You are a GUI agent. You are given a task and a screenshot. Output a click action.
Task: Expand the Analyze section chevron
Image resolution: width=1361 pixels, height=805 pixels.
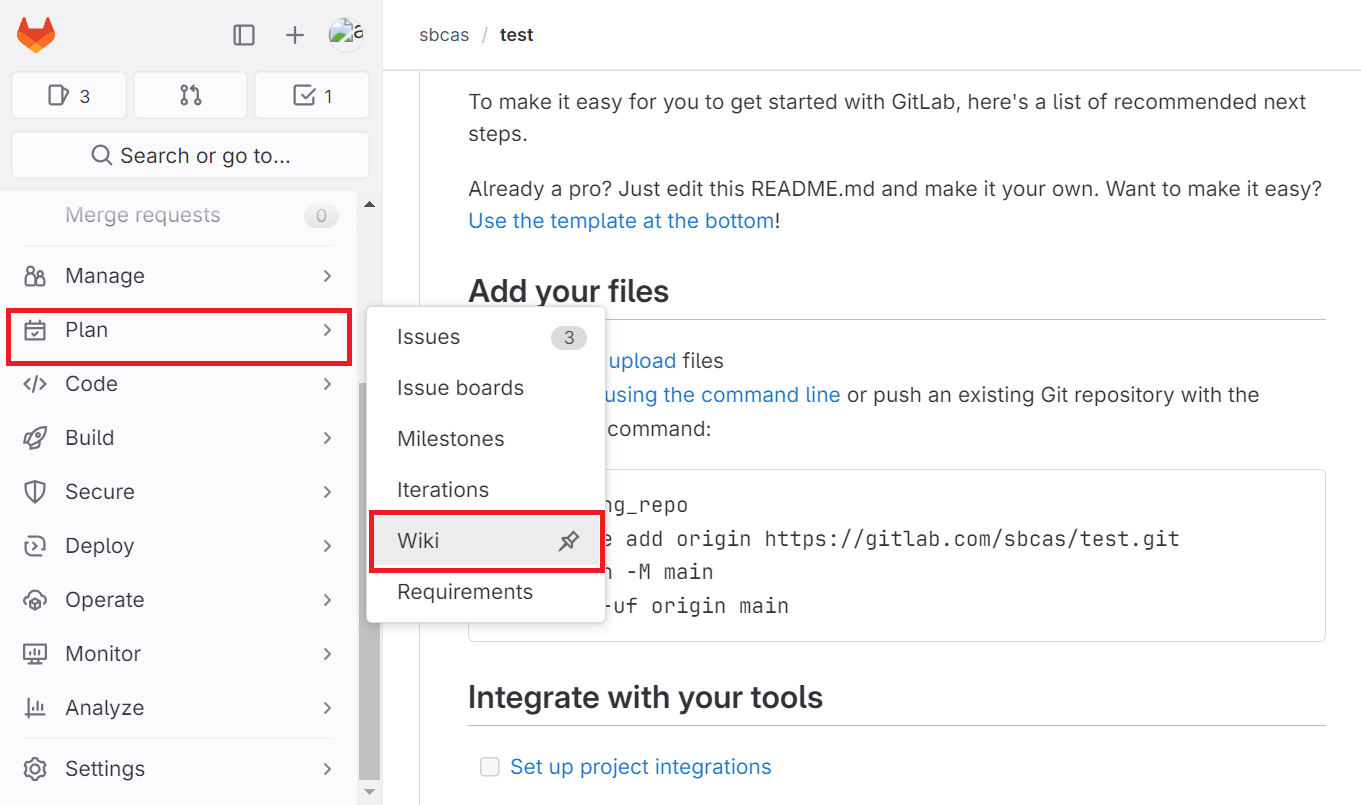tap(327, 708)
